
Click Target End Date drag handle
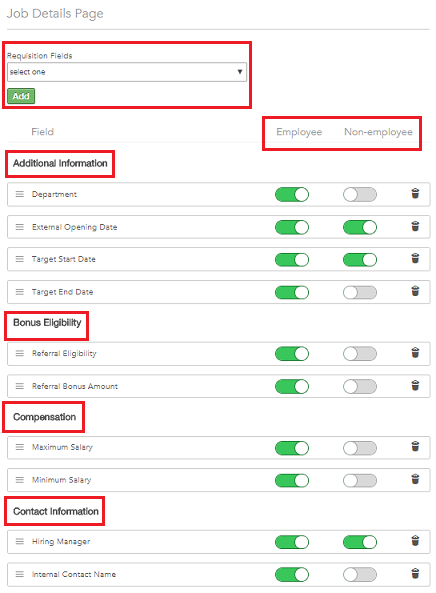[x=19, y=292]
